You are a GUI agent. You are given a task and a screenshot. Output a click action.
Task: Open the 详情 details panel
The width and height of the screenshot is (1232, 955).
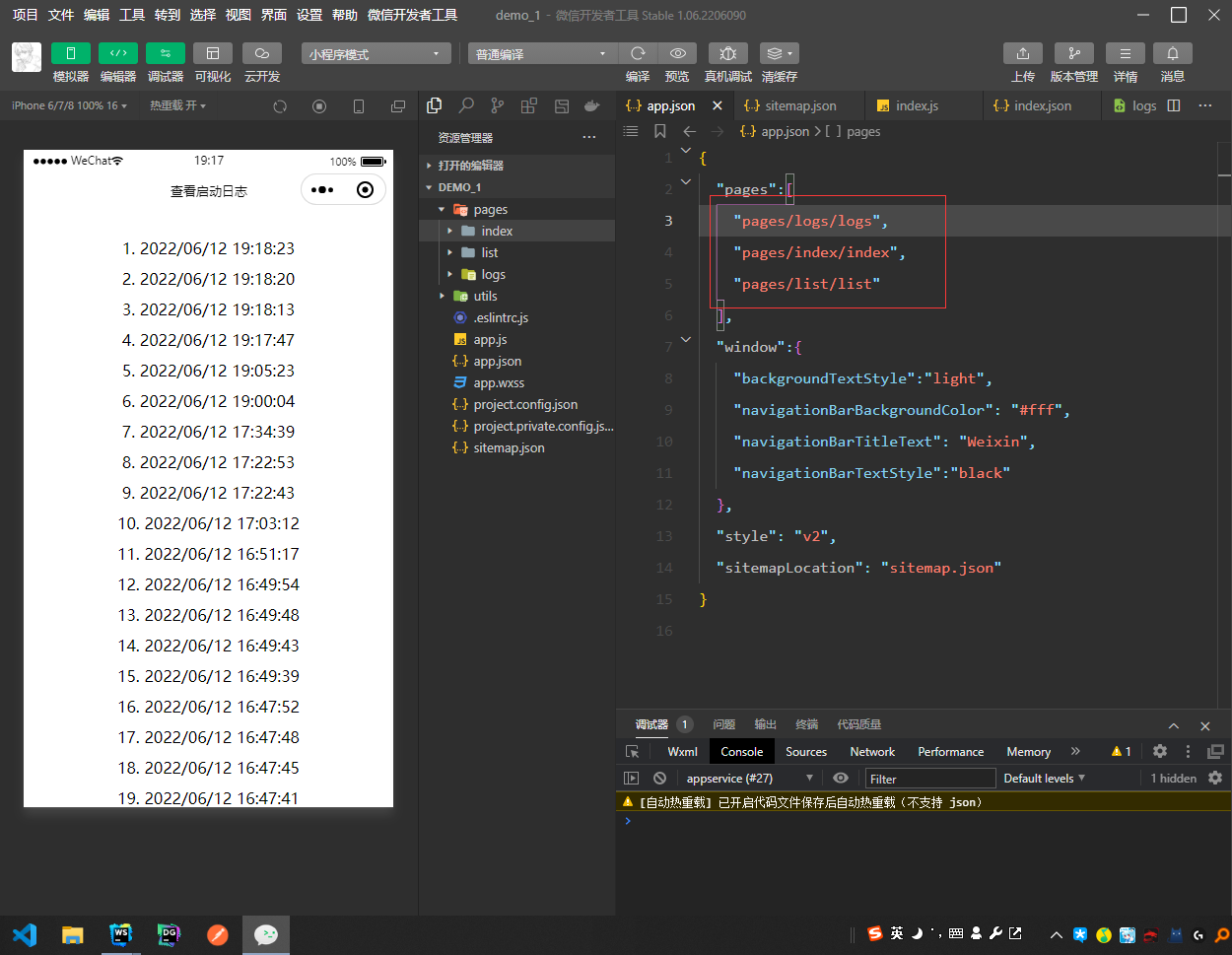(x=1126, y=53)
